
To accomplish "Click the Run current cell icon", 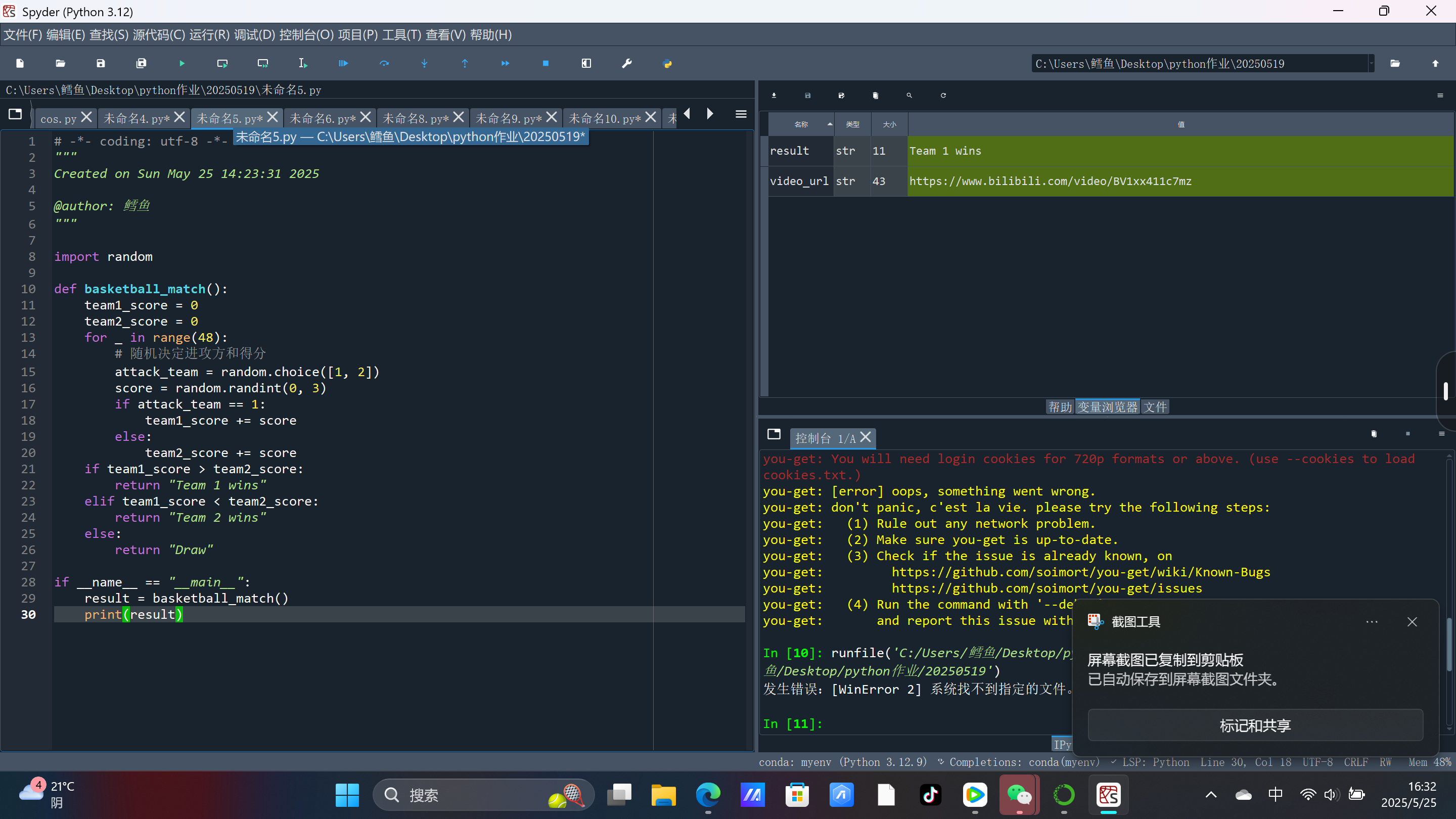I will 222,63.
